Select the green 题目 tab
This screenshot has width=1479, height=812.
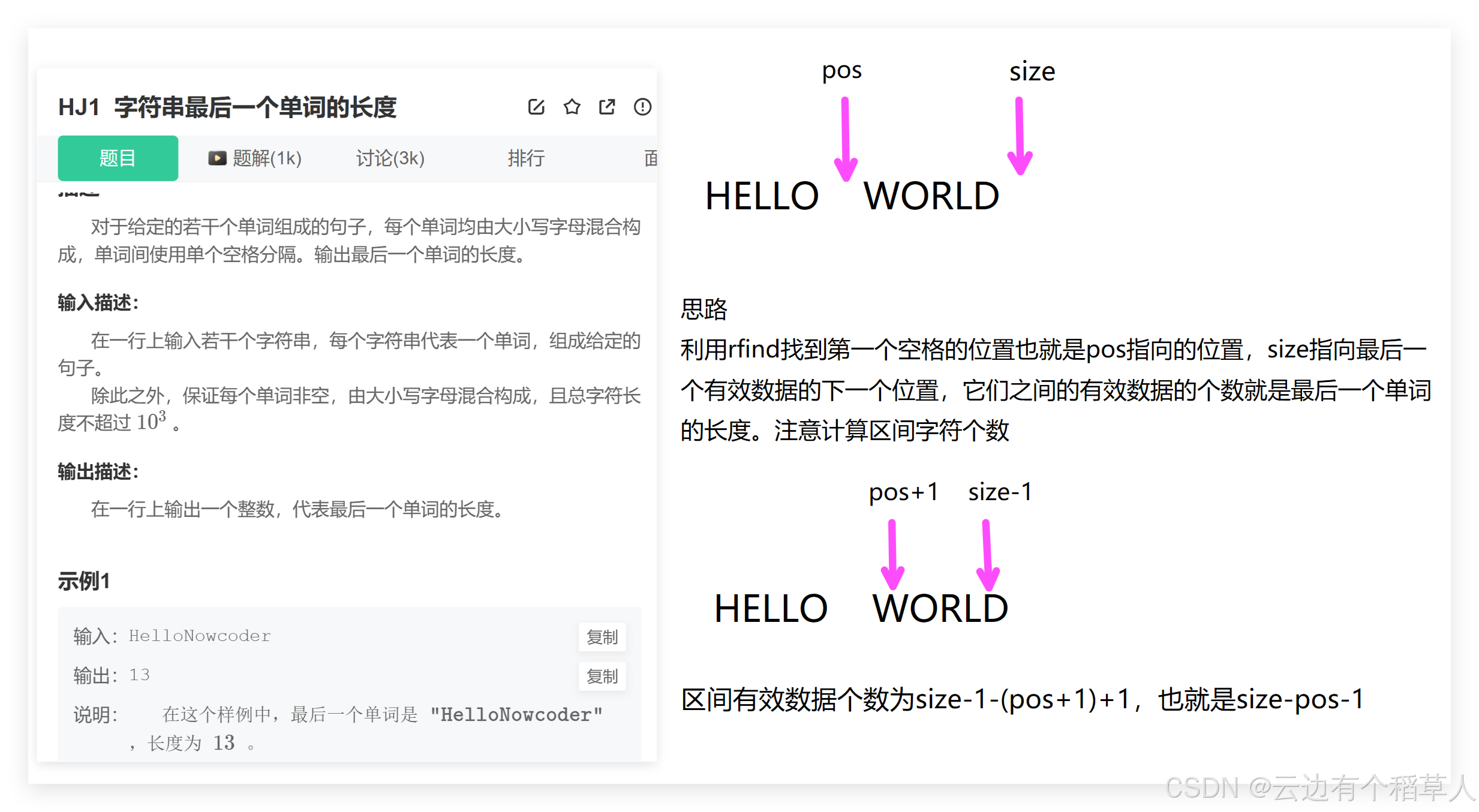pyautogui.click(x=118, y=158)
